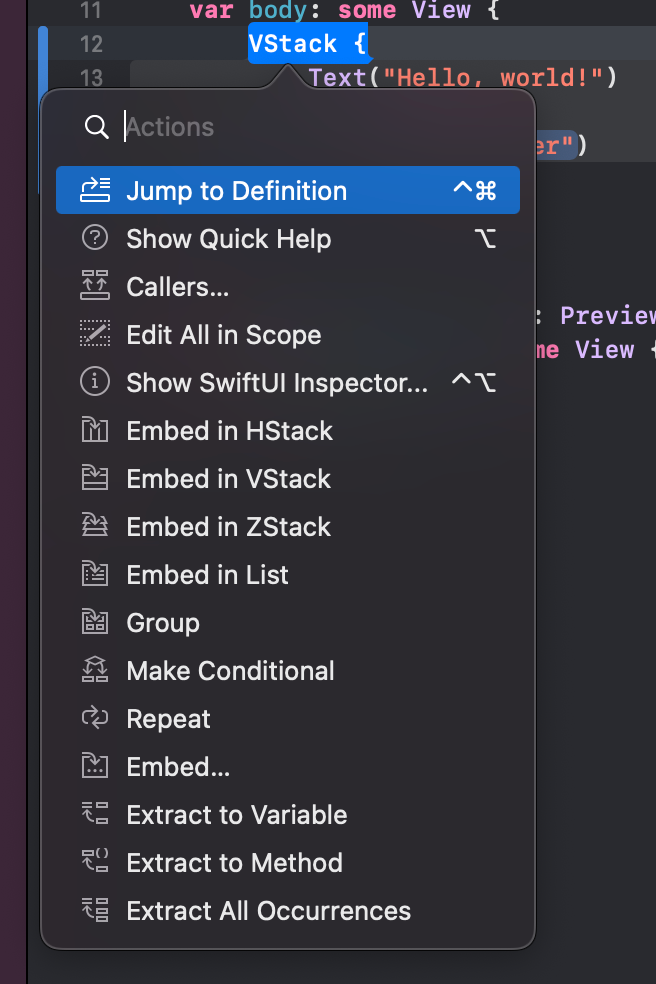Click the Embed in ZStack icon
656x984 pixels.
pyautogui.click(x=95, y=526)
